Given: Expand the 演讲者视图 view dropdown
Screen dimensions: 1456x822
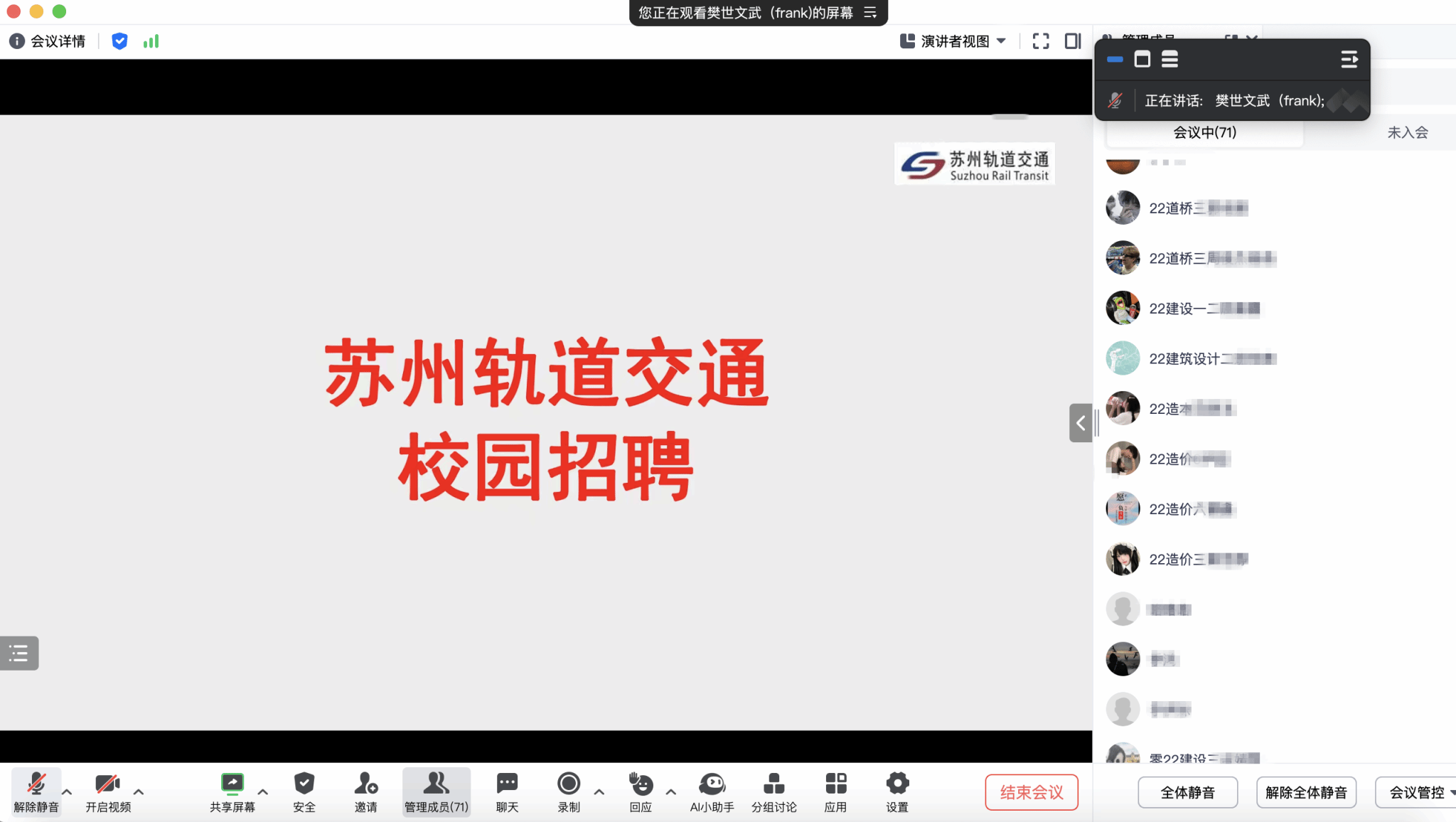Looking at the screenshot, I should pos(955,41).
